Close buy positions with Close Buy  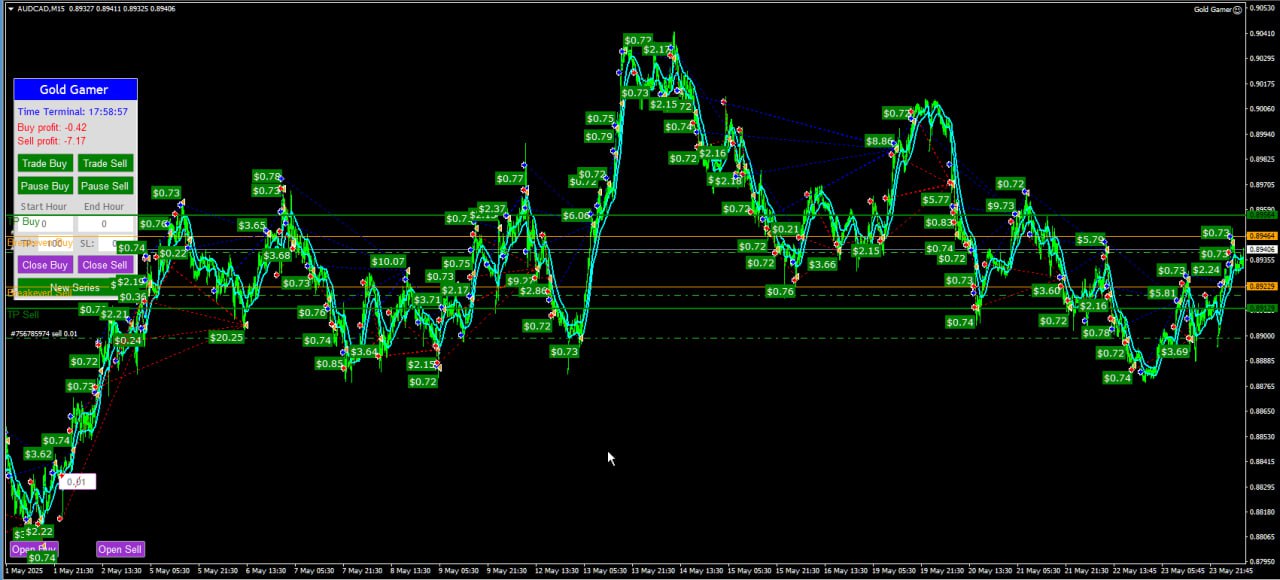pos(45,265)
